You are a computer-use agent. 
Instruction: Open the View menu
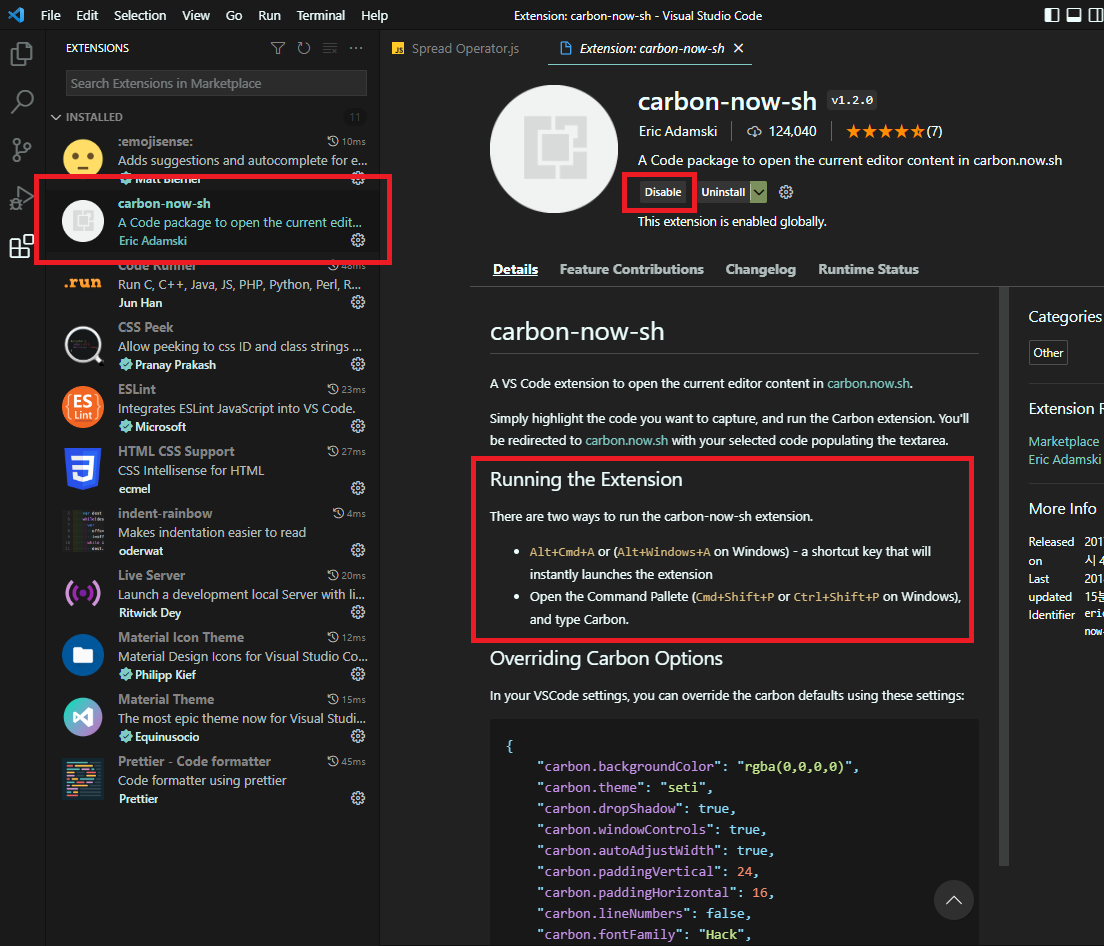[196, 15]
